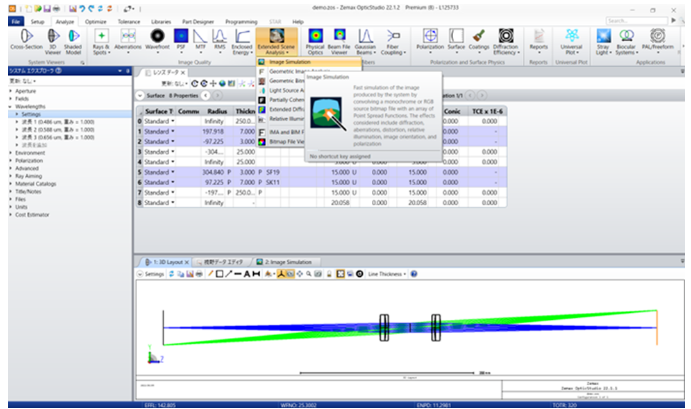691x409 pixels.
Task: Expand the Environment tree node
Action: tap(11, 152)
